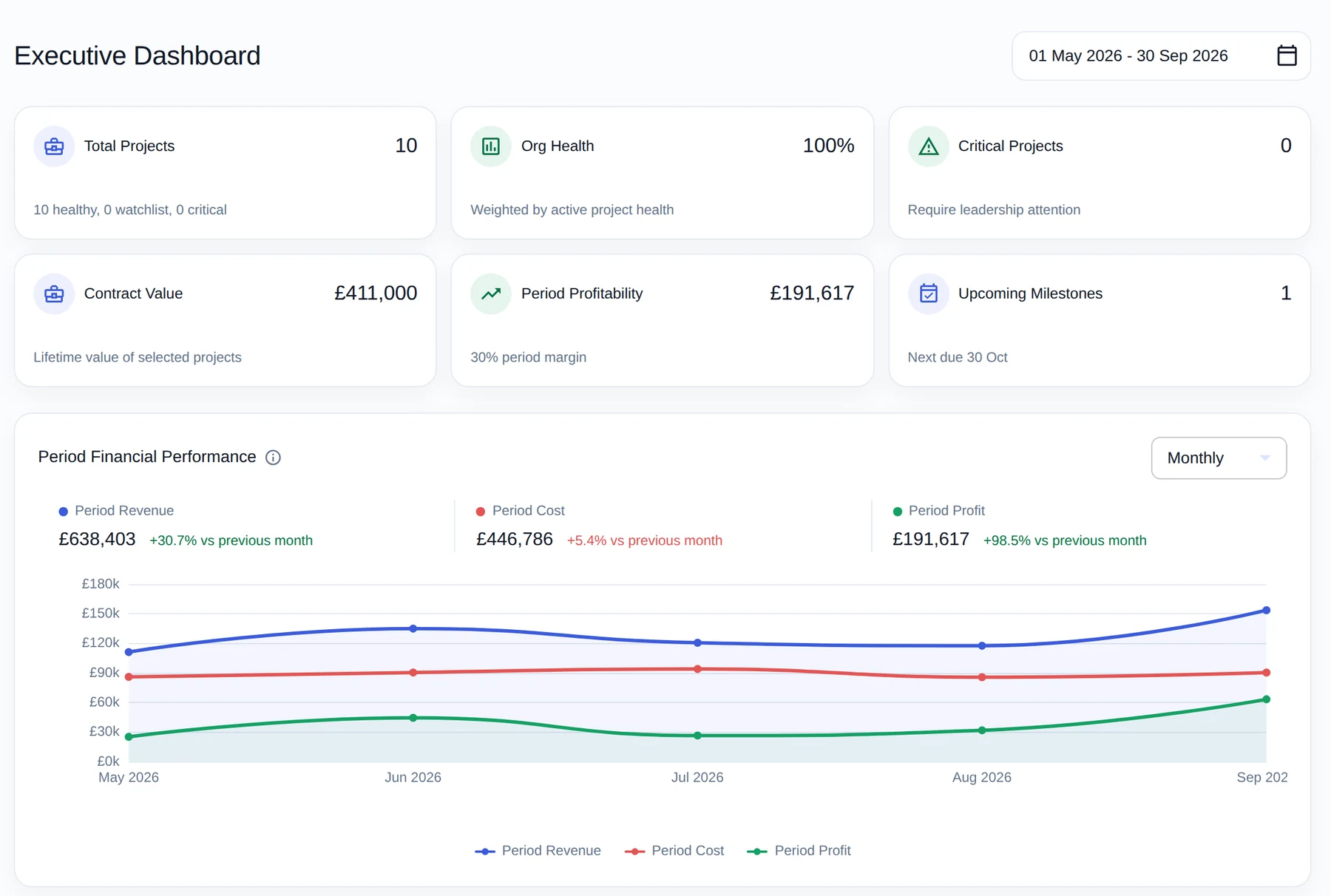Click the red Period Cost dot above the chart
1331x896 pixels.
point(481,512)
